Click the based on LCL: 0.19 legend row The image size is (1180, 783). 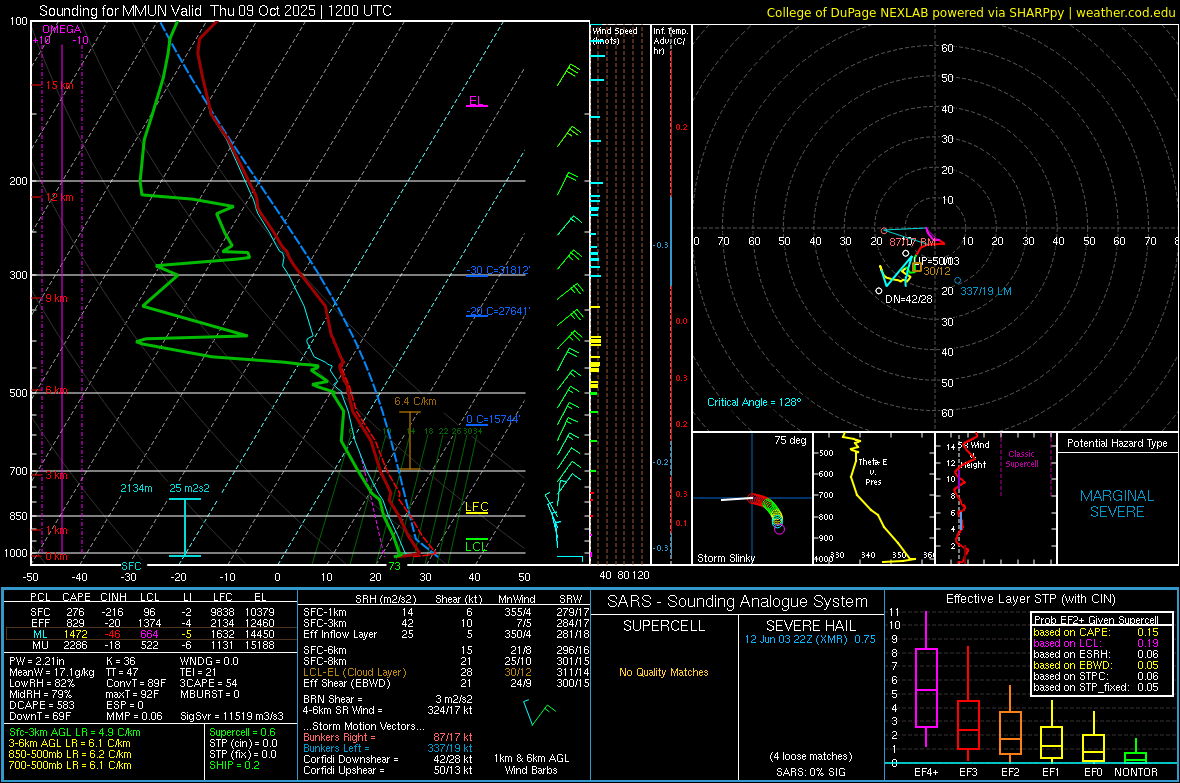pyautogui.click(x=1096, y=643)
